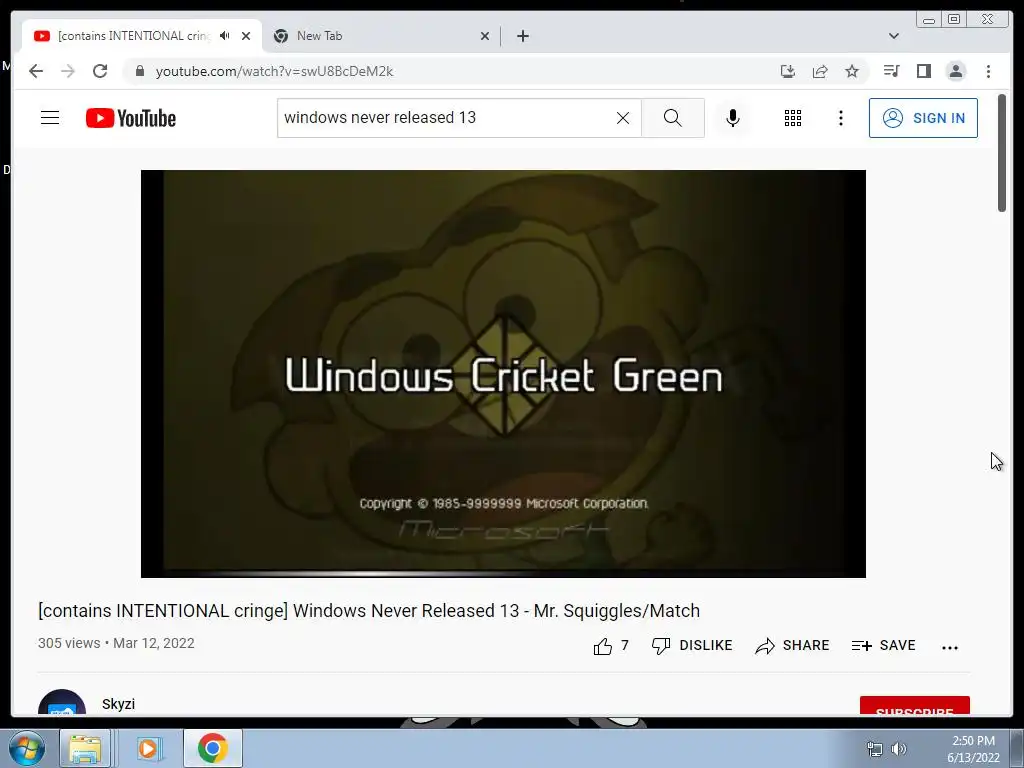
Task: Open YouTube settings three-dot menu
Action: coord(840,118)
